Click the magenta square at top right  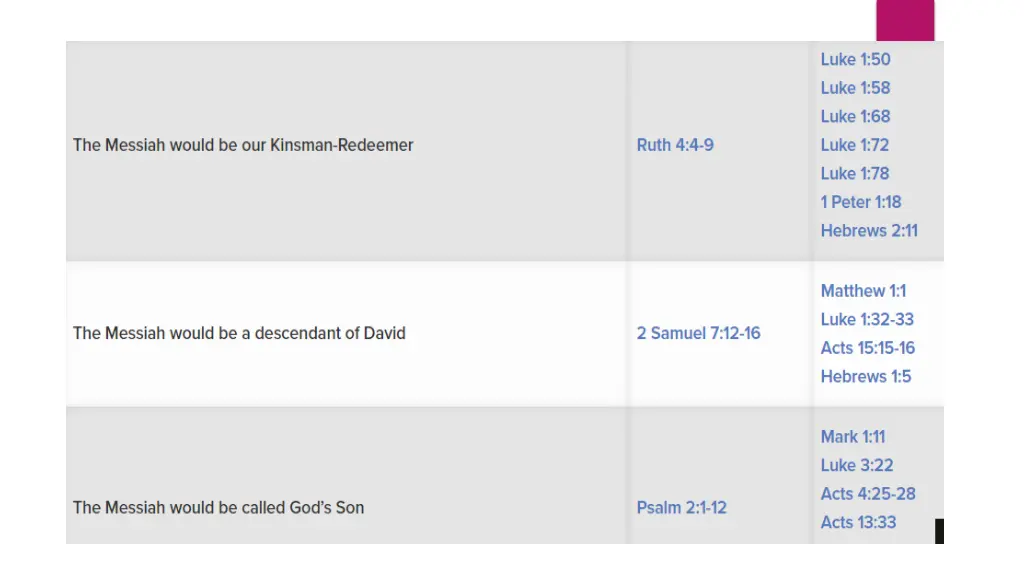tap(905, 20)
